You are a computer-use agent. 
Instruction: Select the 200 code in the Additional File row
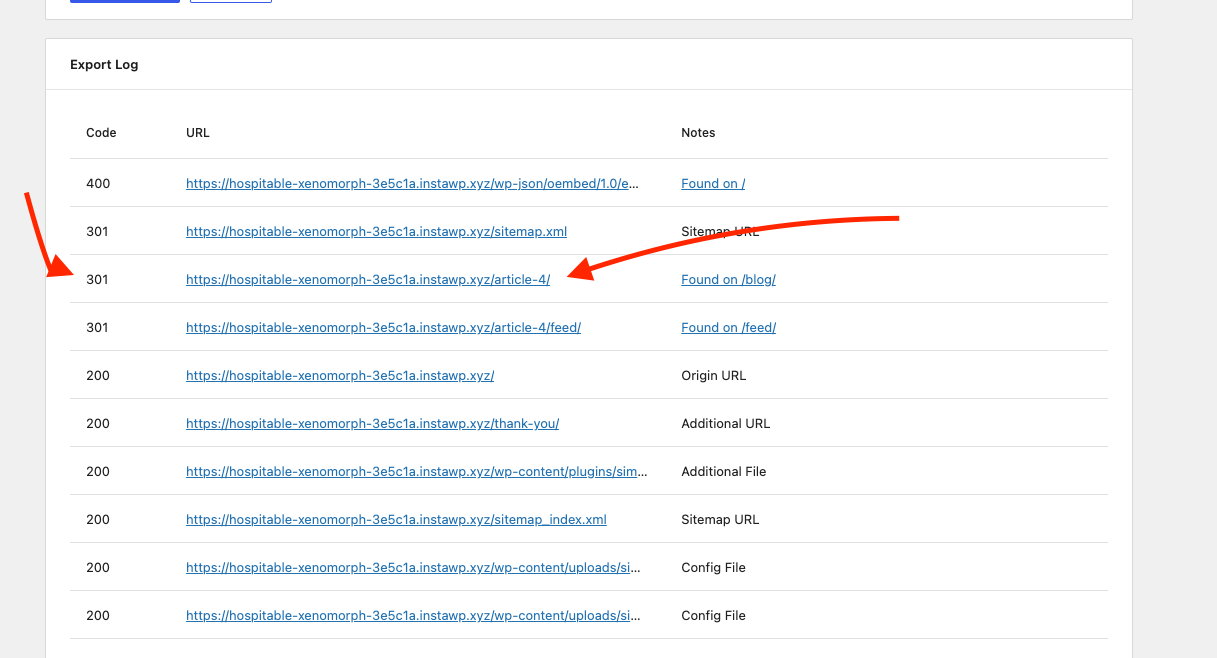tap(98, 471)
